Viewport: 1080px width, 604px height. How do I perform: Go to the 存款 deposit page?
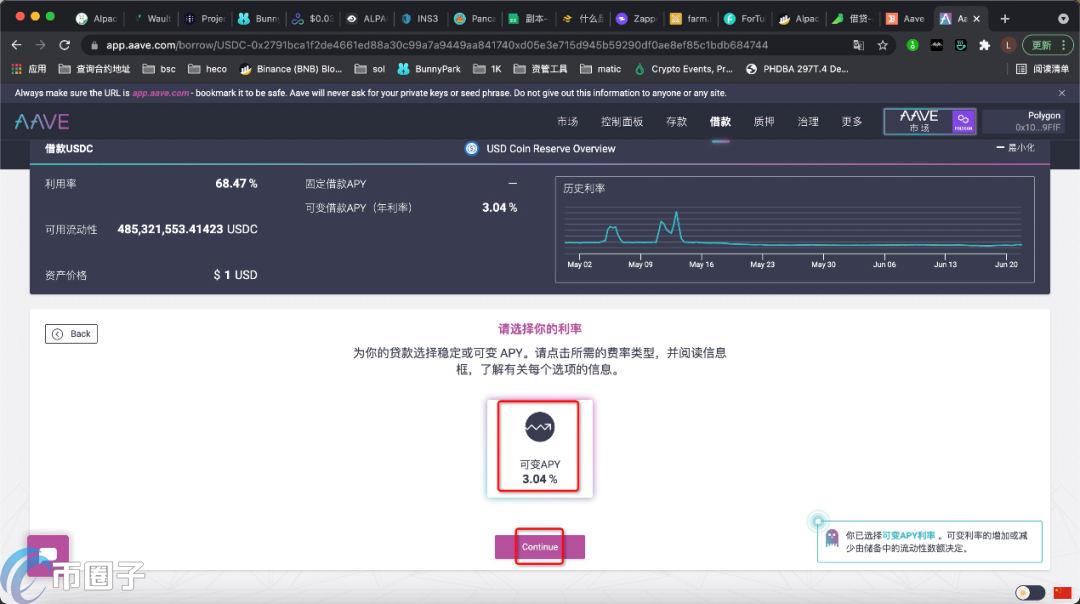[676, 122]
